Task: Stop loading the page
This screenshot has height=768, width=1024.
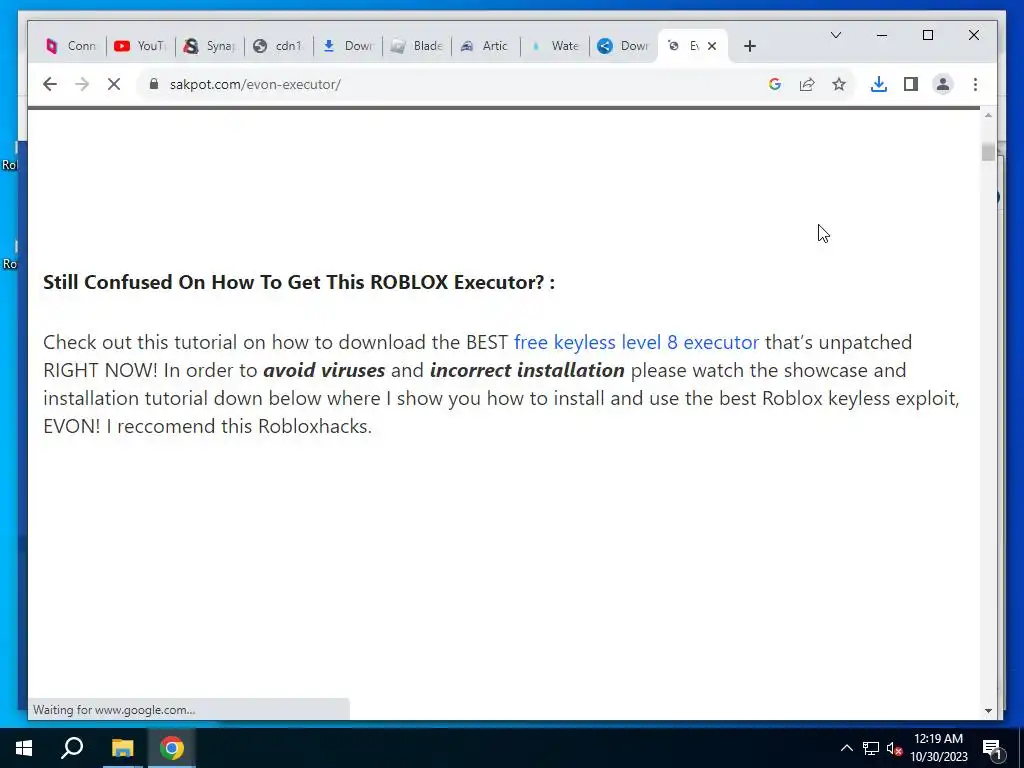Action: click(114, 84)
